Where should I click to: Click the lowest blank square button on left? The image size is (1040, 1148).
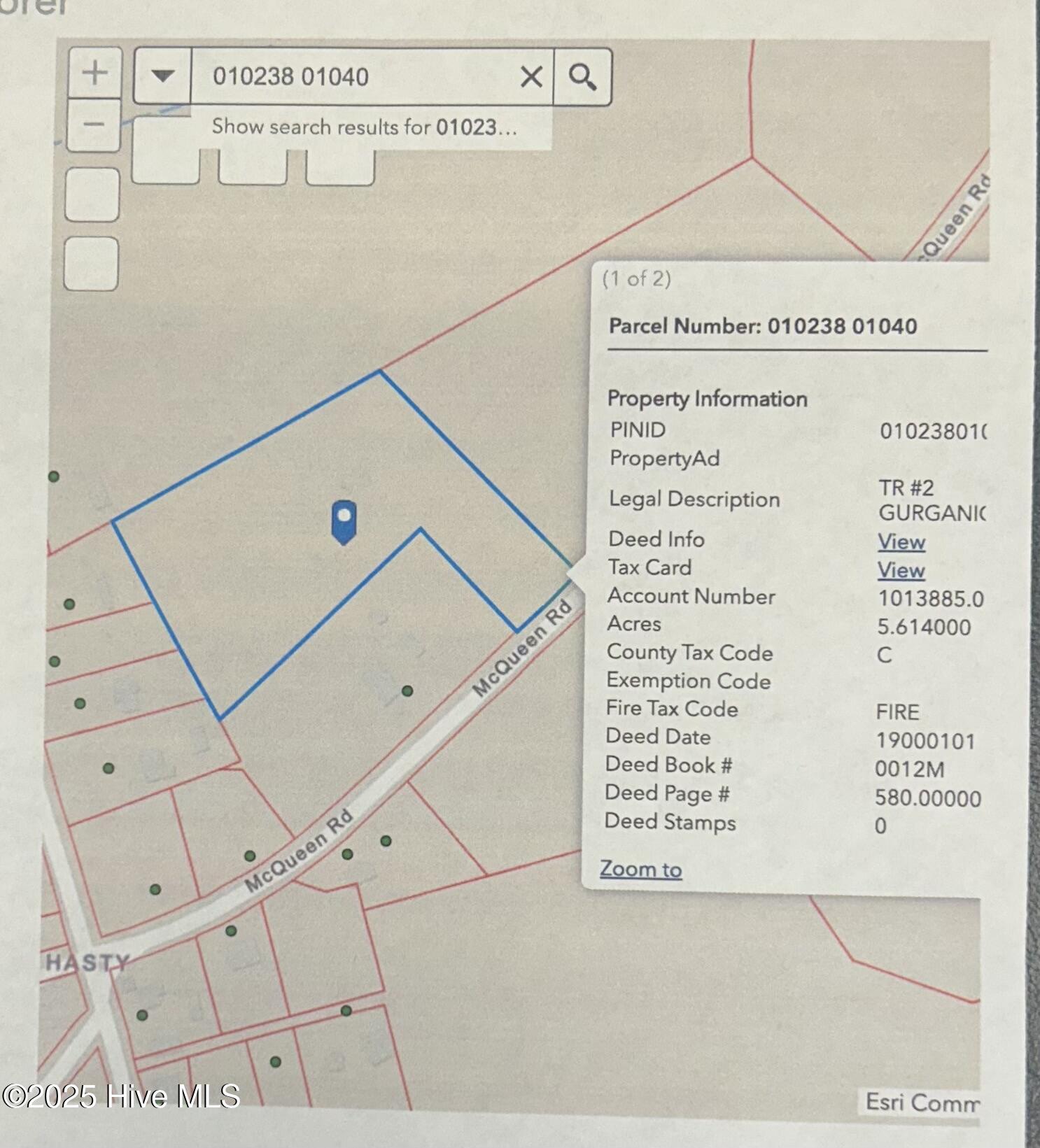pyautogui.click(x=91, y=264)
